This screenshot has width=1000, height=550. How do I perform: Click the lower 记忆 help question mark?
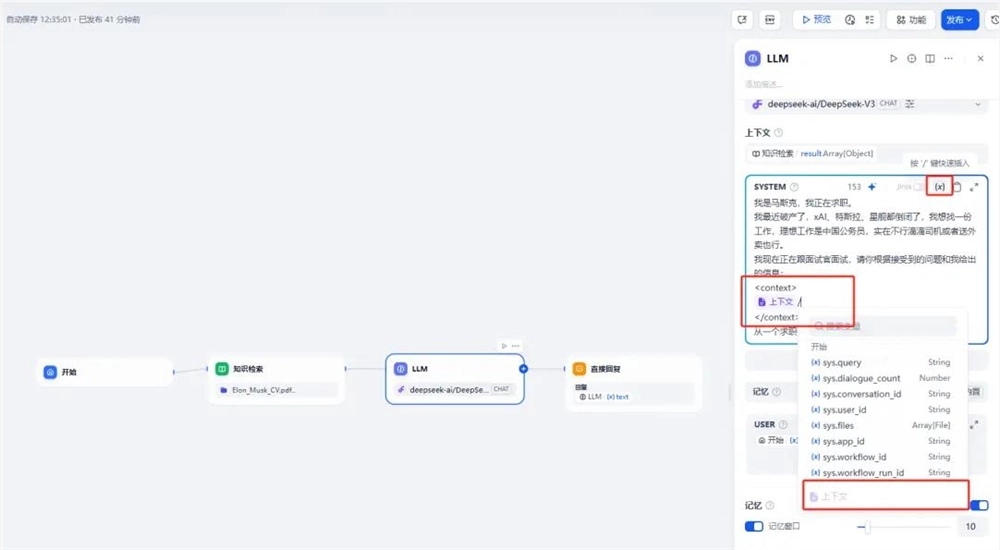pos(770,505)
